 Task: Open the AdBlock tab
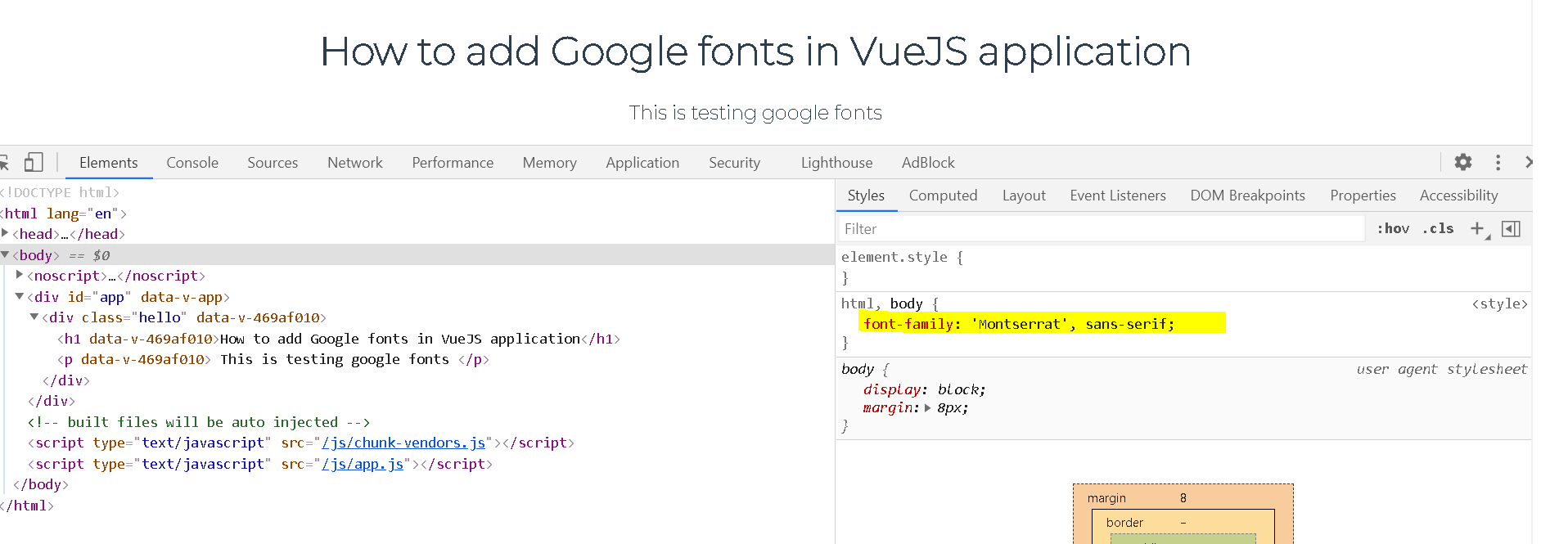(928, 162)
